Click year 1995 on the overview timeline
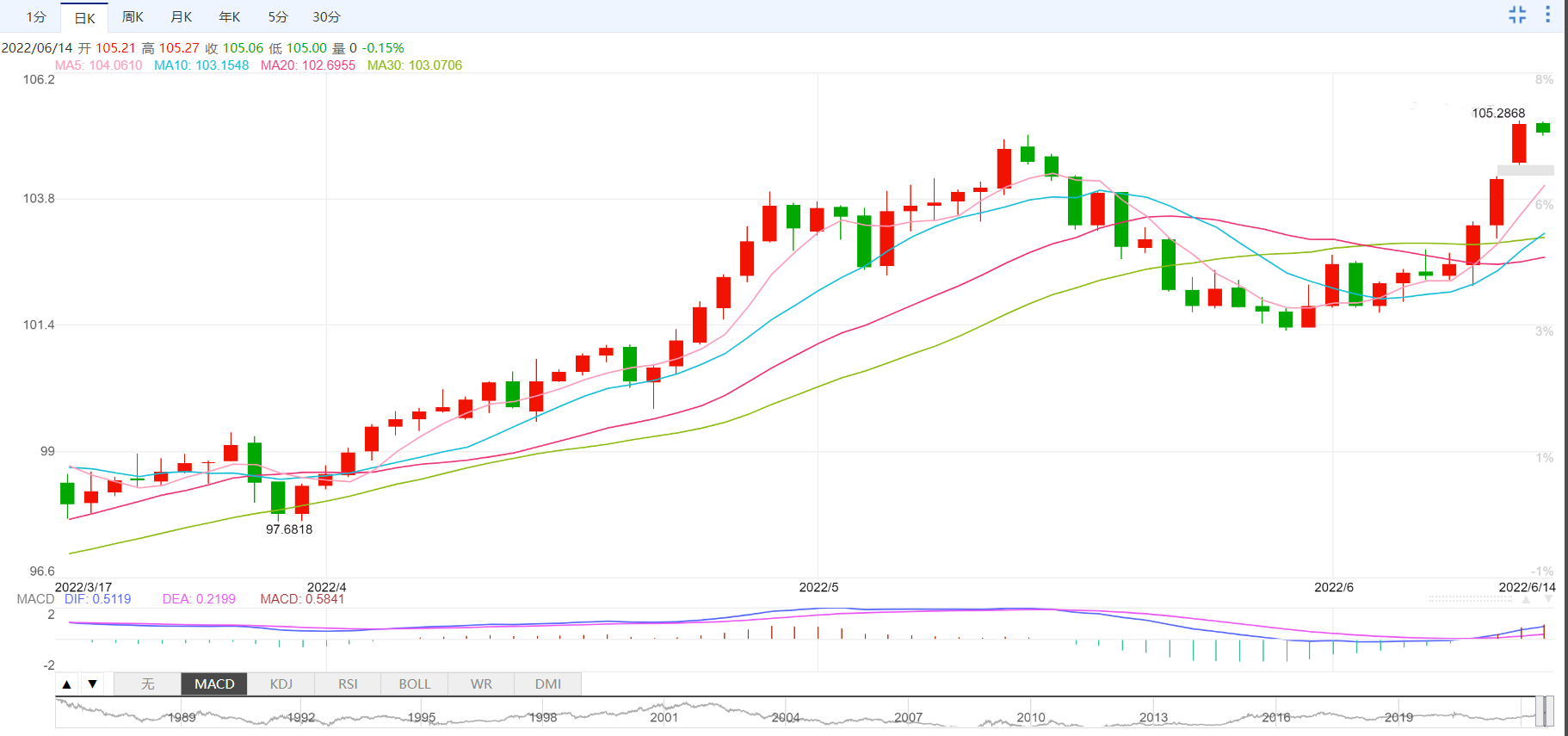Screen dimensions: 1568x736 422,718
